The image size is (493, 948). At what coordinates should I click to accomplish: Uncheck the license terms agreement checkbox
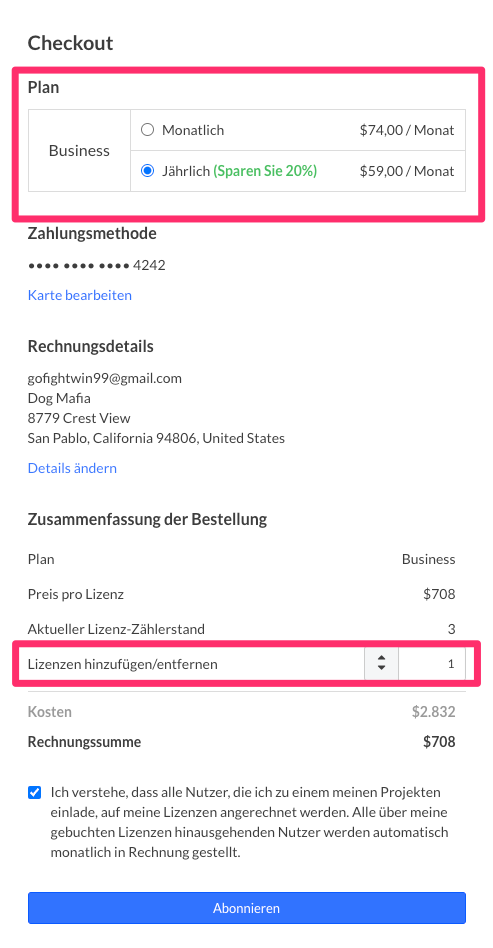click(x=34, y=792)
